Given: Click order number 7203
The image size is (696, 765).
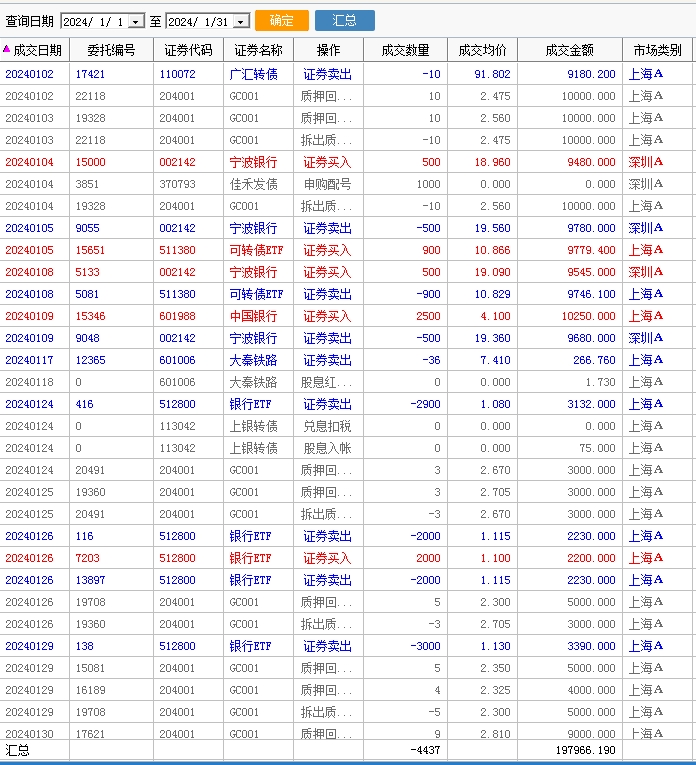Looking at the screenshot, I should [x=87, y=558].
